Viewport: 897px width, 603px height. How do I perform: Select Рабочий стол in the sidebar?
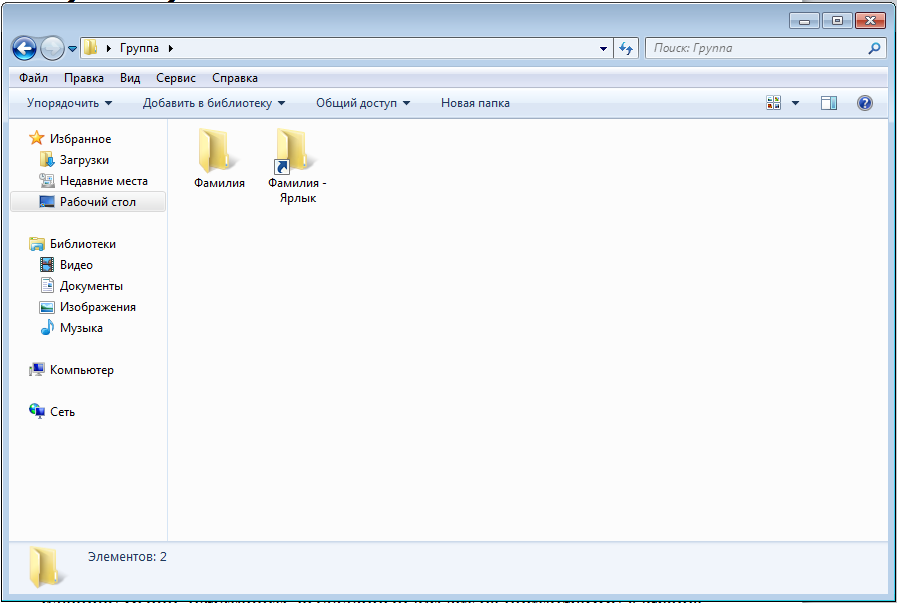pos(98,202)
